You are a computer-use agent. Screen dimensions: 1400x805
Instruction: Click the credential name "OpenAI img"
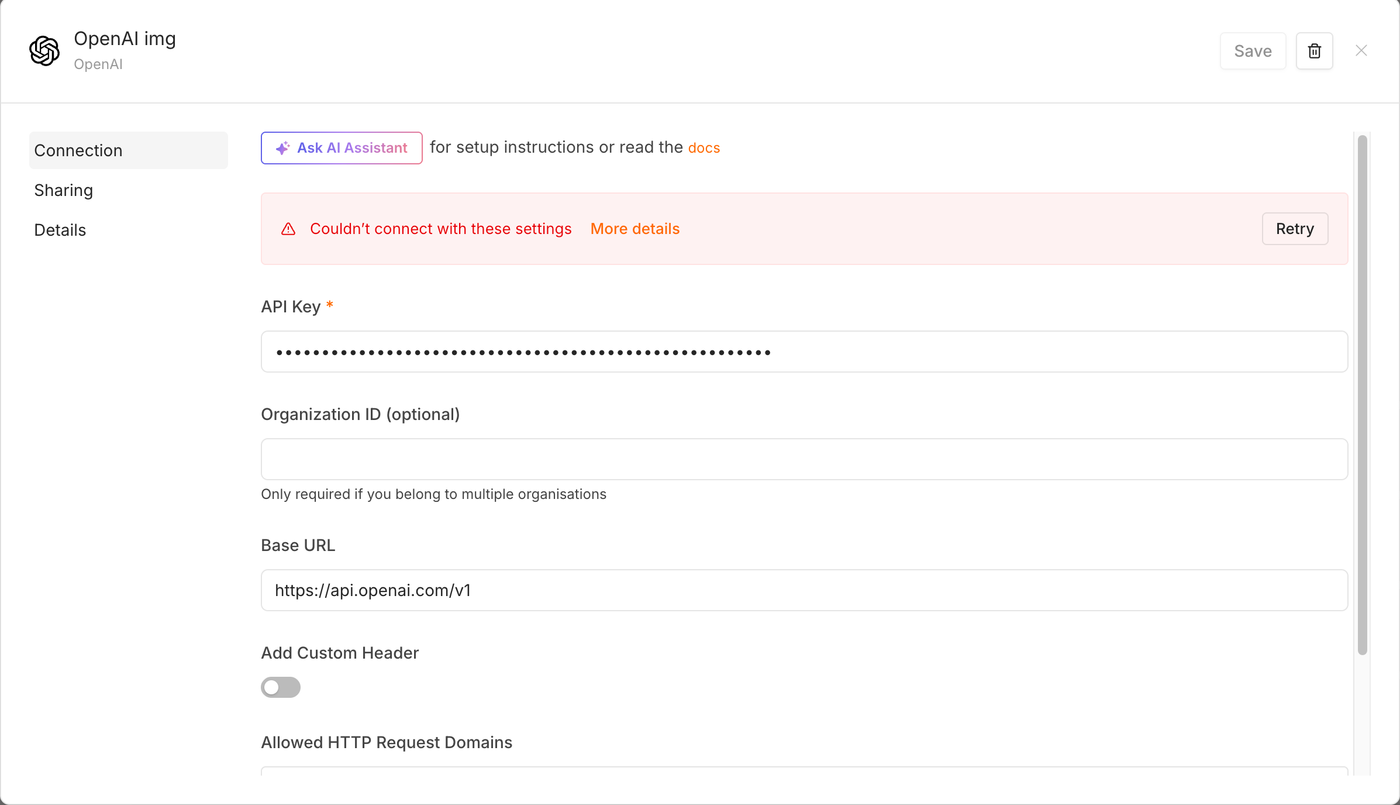125,39
